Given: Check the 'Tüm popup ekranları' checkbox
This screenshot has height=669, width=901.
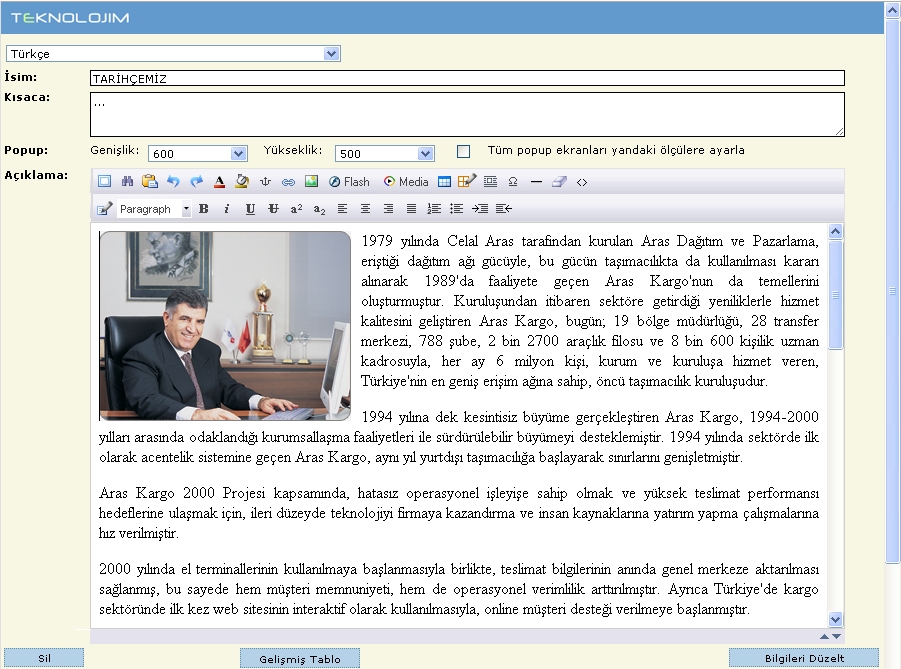Looking at the screenshot, I should coord(463,151).
